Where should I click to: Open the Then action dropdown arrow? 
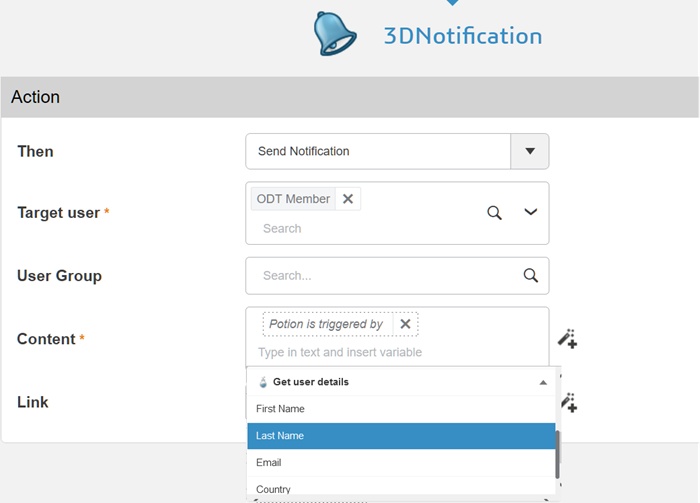point(530,151)
